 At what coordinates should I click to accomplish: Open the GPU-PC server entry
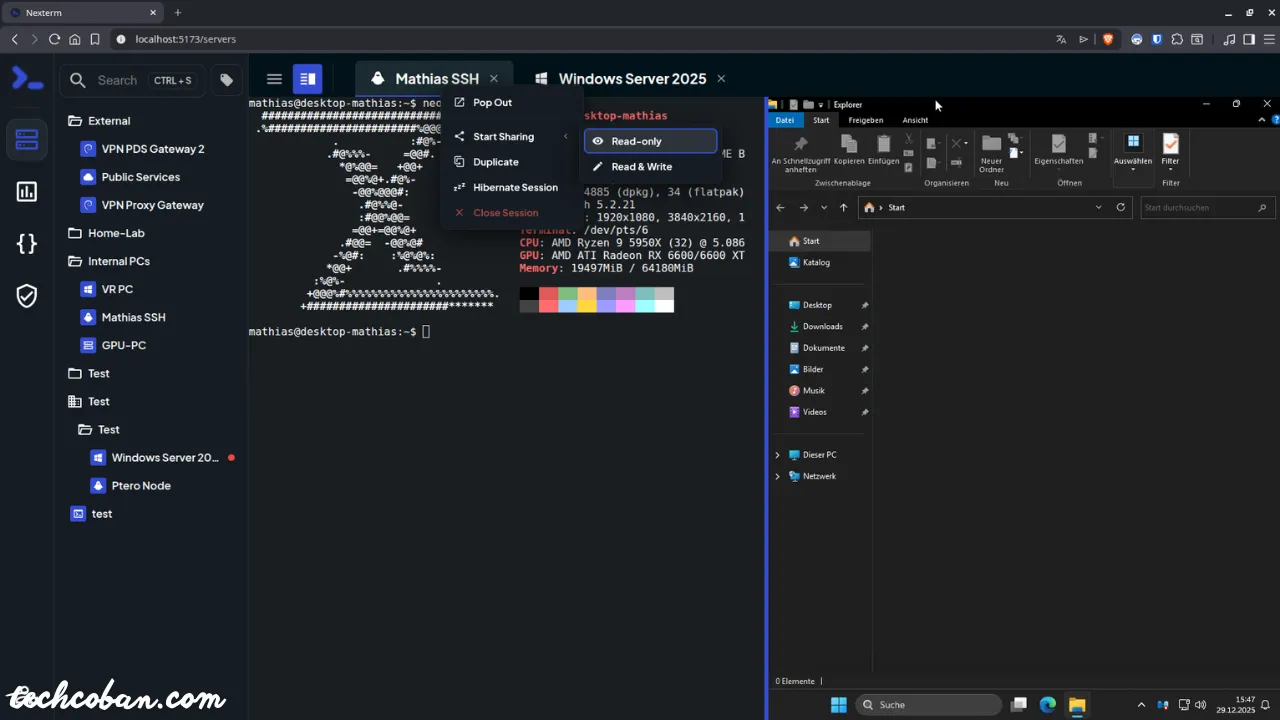(x=113, y=345)
